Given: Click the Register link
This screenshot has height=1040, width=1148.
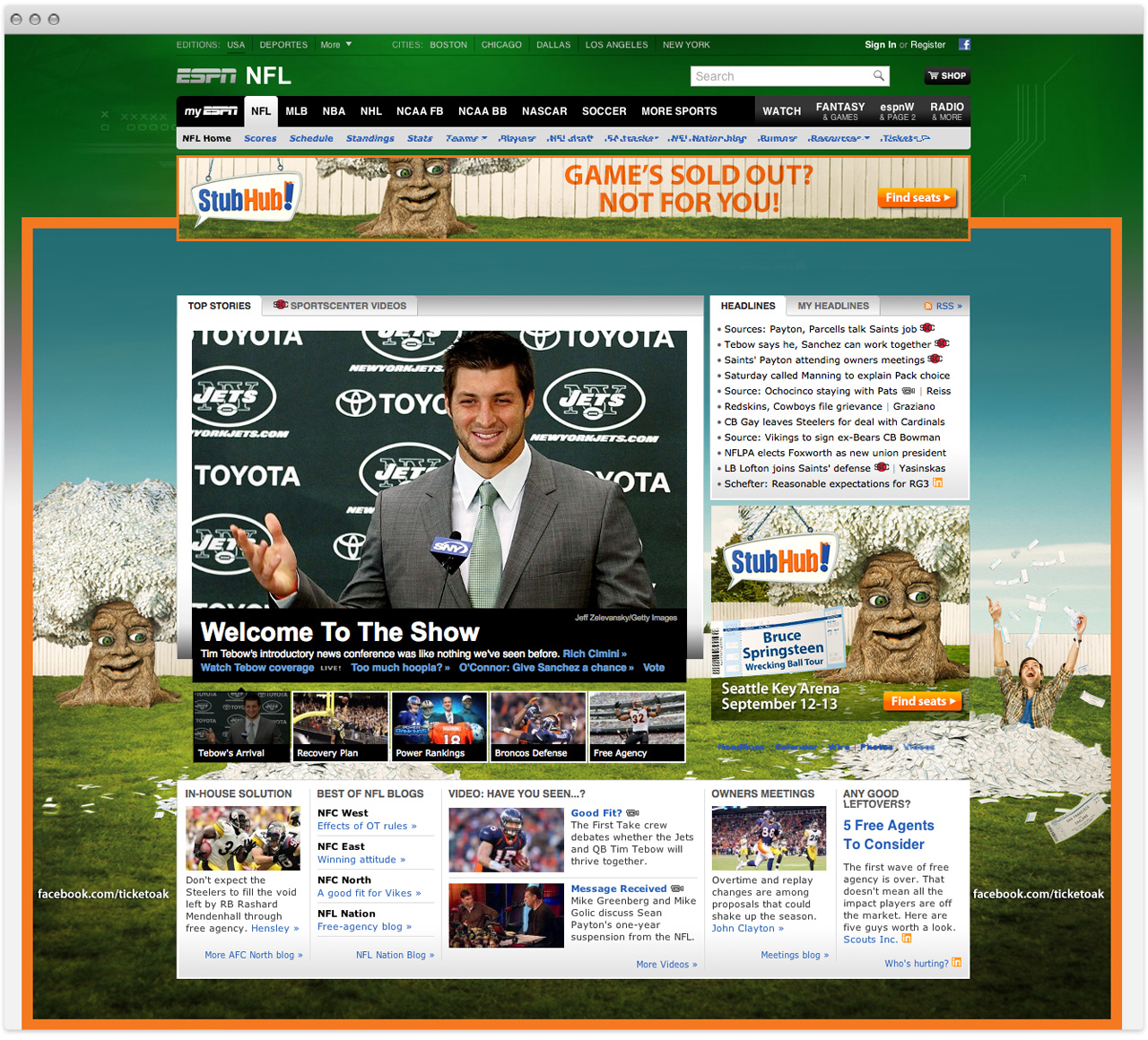Looking at the screenshot, I should coord(928,45).
